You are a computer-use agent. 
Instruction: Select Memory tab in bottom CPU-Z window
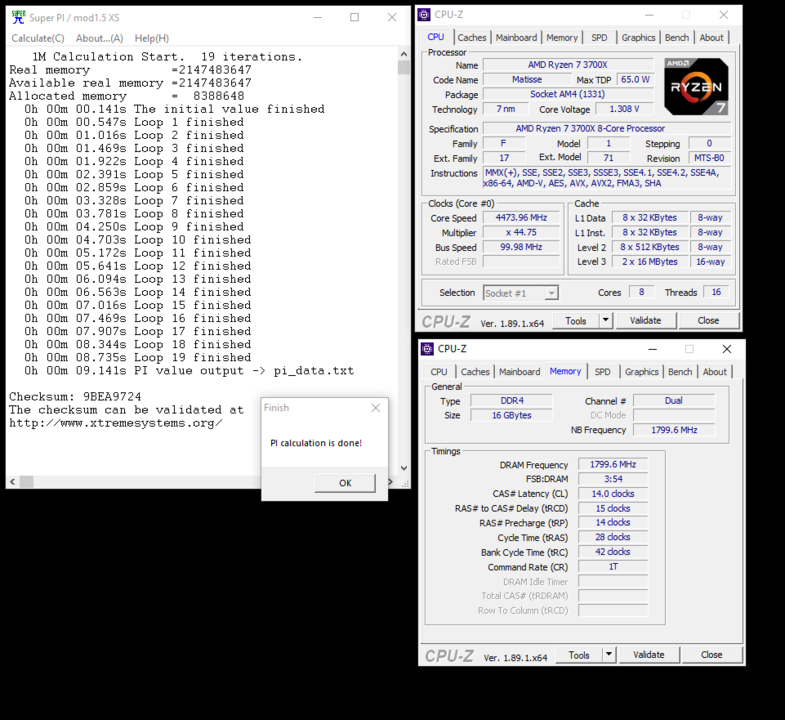coord(565,371)
